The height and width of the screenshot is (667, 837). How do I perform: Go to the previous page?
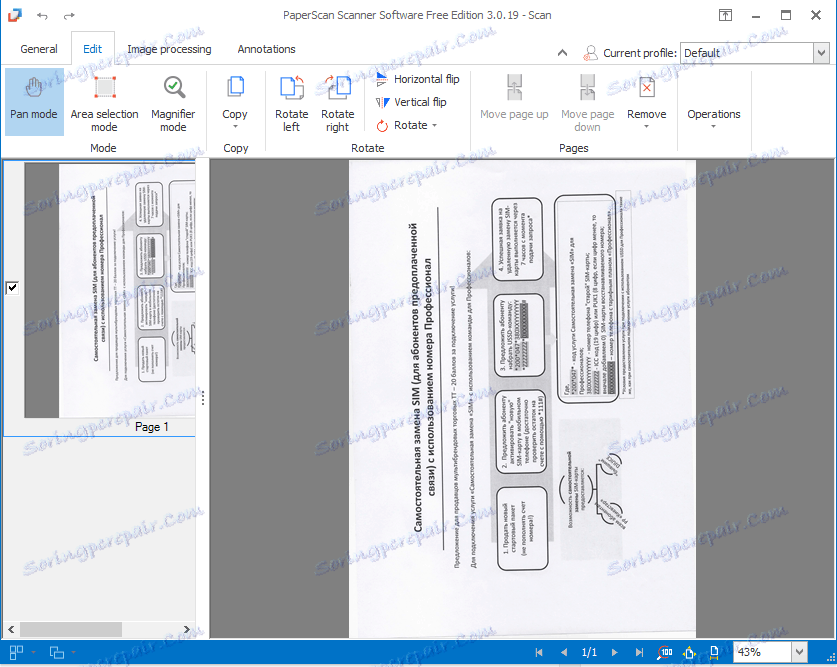pyautogui.click(x=564, y=652)
